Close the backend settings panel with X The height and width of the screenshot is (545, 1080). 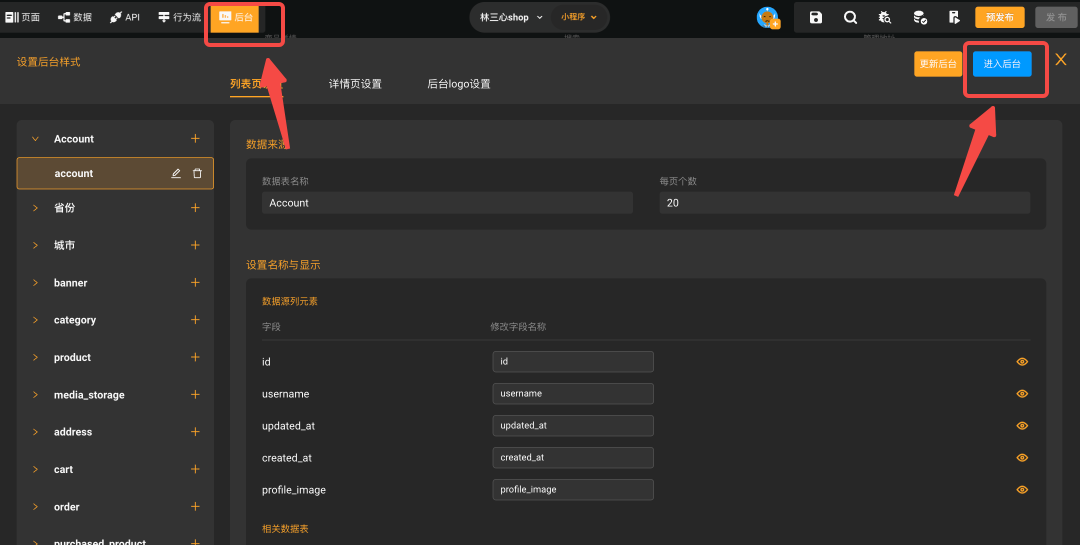coord(1061,60)
